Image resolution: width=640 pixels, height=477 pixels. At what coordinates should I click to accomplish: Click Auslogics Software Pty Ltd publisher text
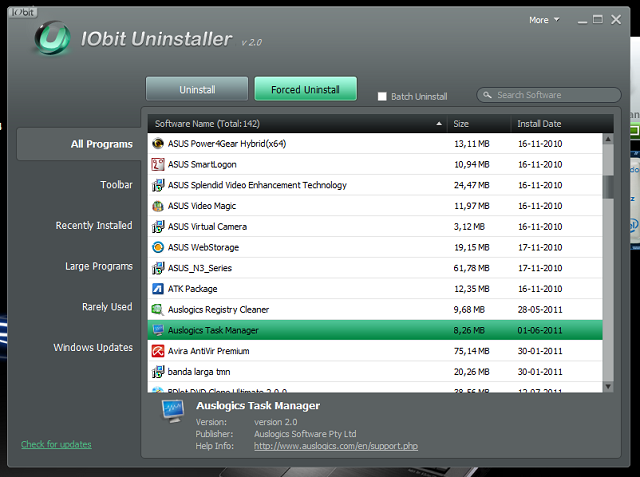tap(305, 434)
